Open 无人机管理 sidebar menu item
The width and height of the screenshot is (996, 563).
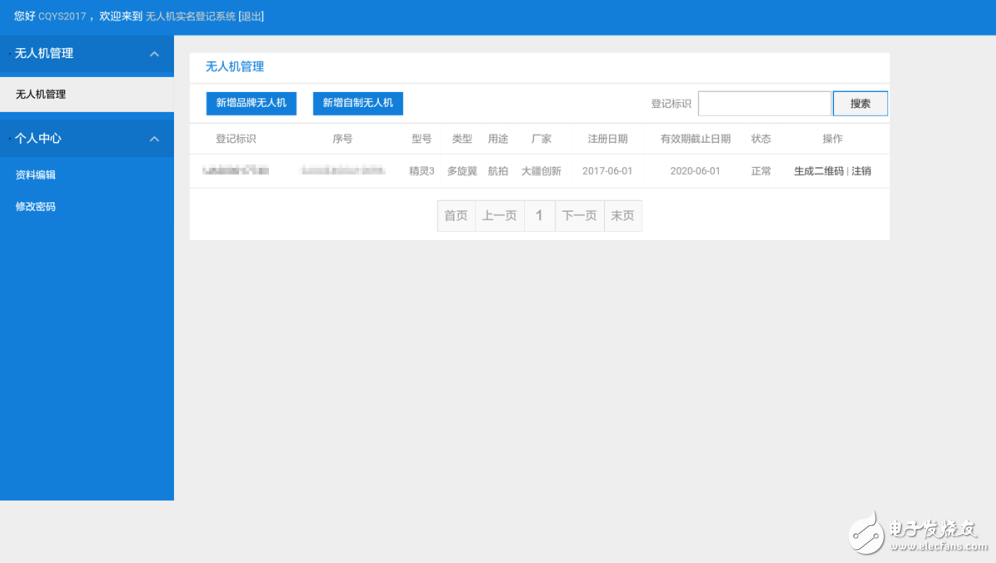[41, 95]
